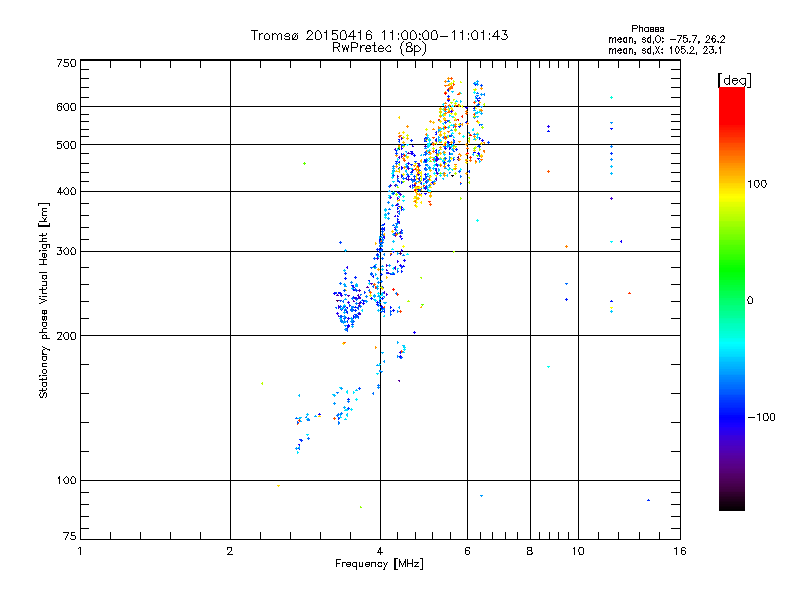Click the orange point at 8.7 MHz, 440 km
The width and height of the screenshot is (800, 600).
pos(548,172)
